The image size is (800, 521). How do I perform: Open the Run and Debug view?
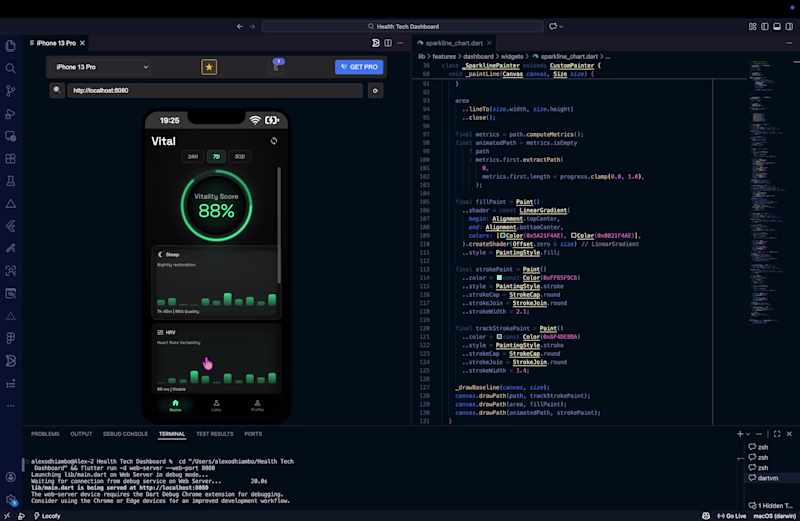11,113
